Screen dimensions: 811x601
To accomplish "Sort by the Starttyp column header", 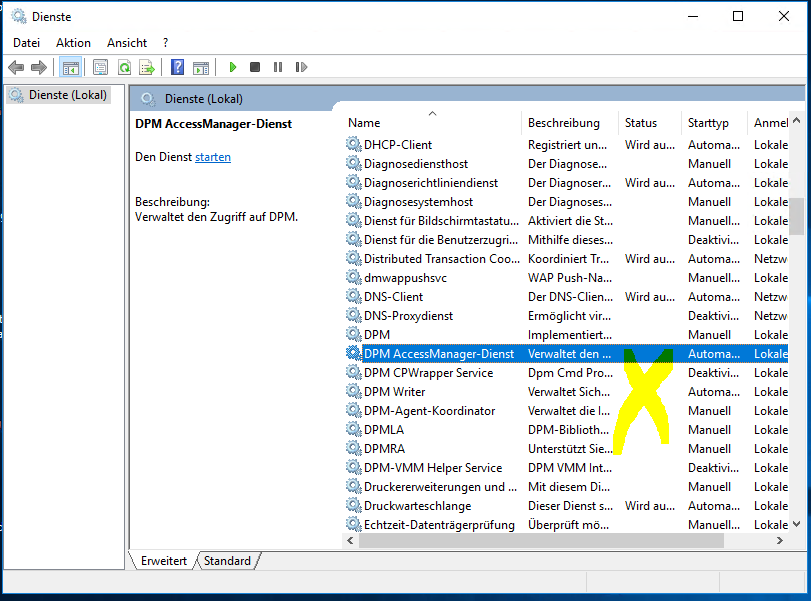I will (714, 123).
